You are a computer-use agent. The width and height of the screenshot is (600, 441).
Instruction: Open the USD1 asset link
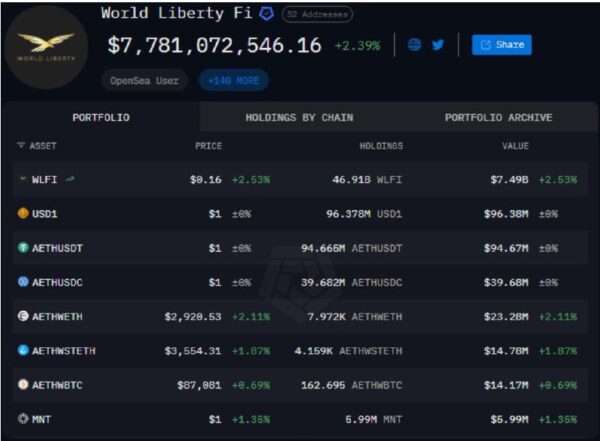coord(44,214)
